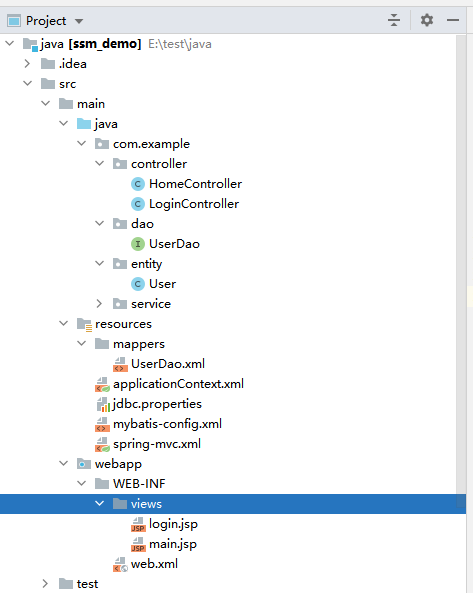Click the ssm_demo module folder icon
Image resolution: width=473 pixels, height=593 pixels.
[30, 44]
